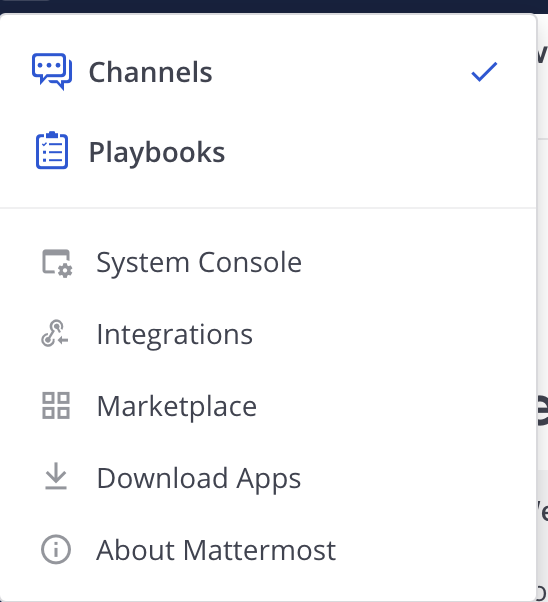Dismiss menu by clicking page right of it
This screenshot has height=602, width=548.
point(542,269)
